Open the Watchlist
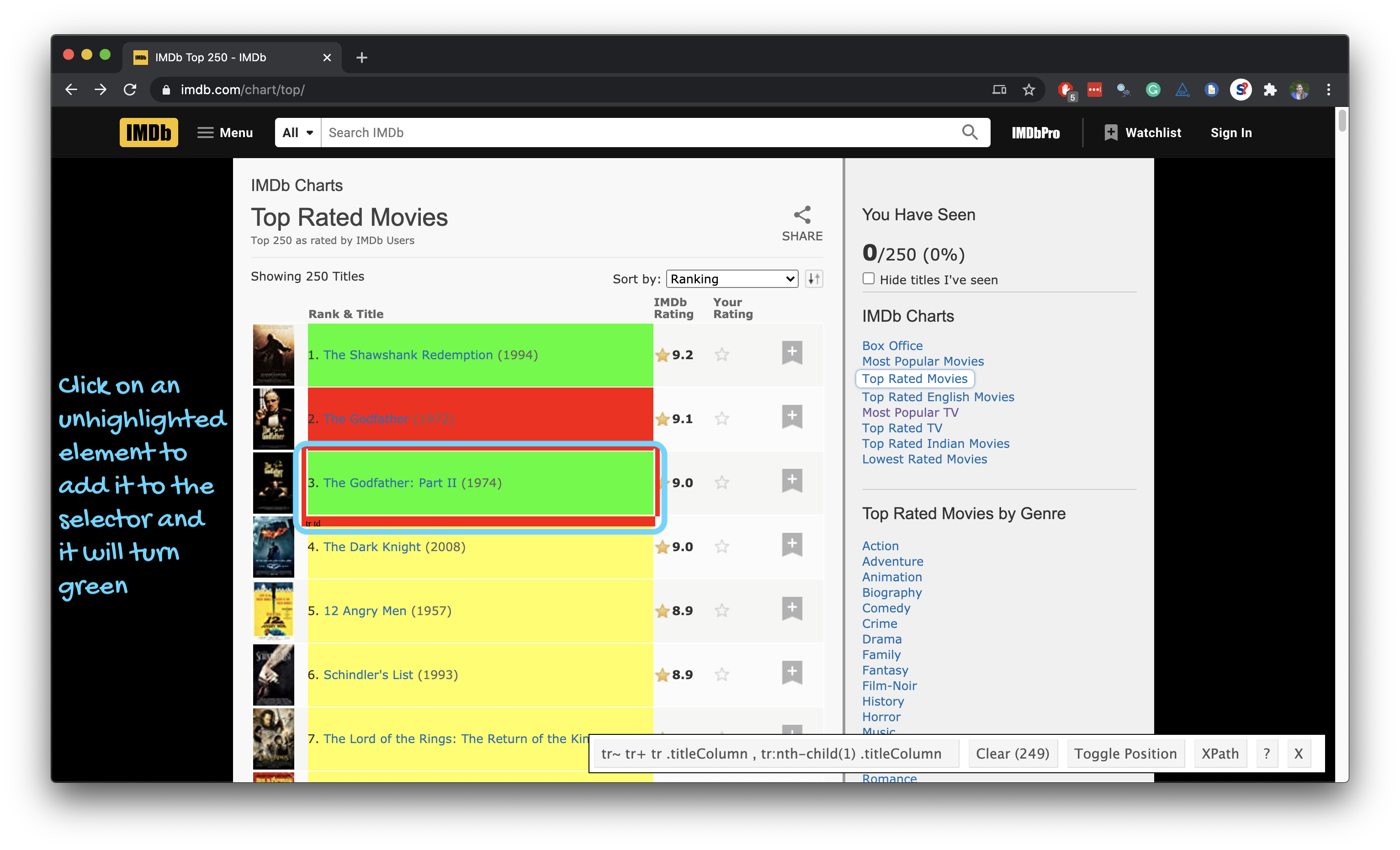 point(1143,133)
